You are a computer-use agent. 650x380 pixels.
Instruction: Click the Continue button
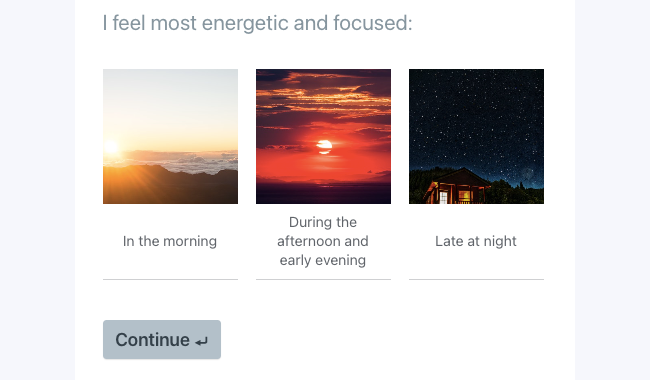pyautogui.click(x=162, y=339)
